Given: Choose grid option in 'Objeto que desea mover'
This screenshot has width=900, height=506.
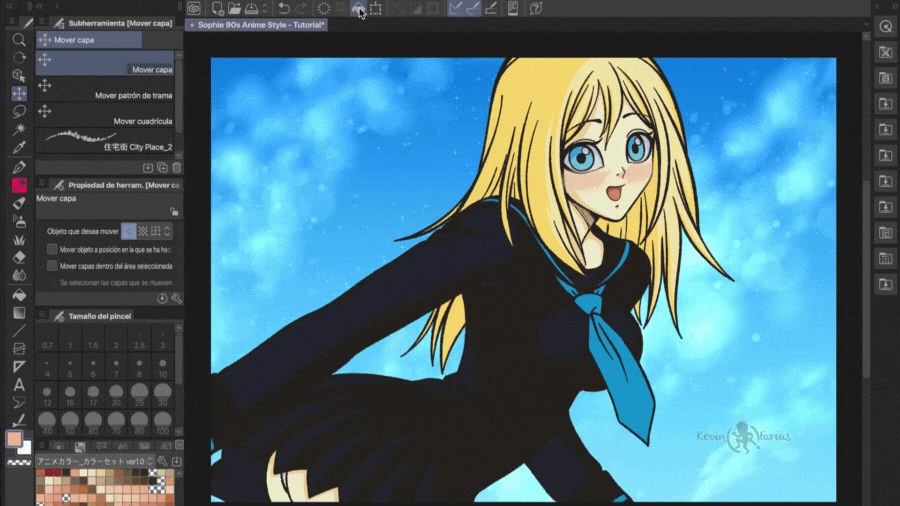Looking at the screenshot, I should tap(156, 231).
